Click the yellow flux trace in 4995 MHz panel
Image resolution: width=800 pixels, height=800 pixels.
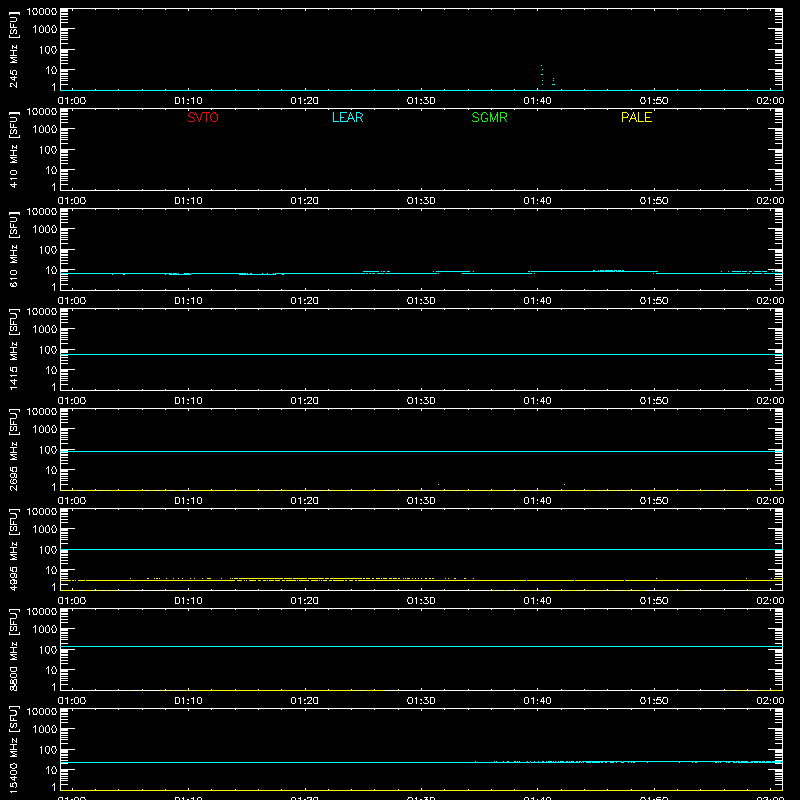click(x=421, y=581)
